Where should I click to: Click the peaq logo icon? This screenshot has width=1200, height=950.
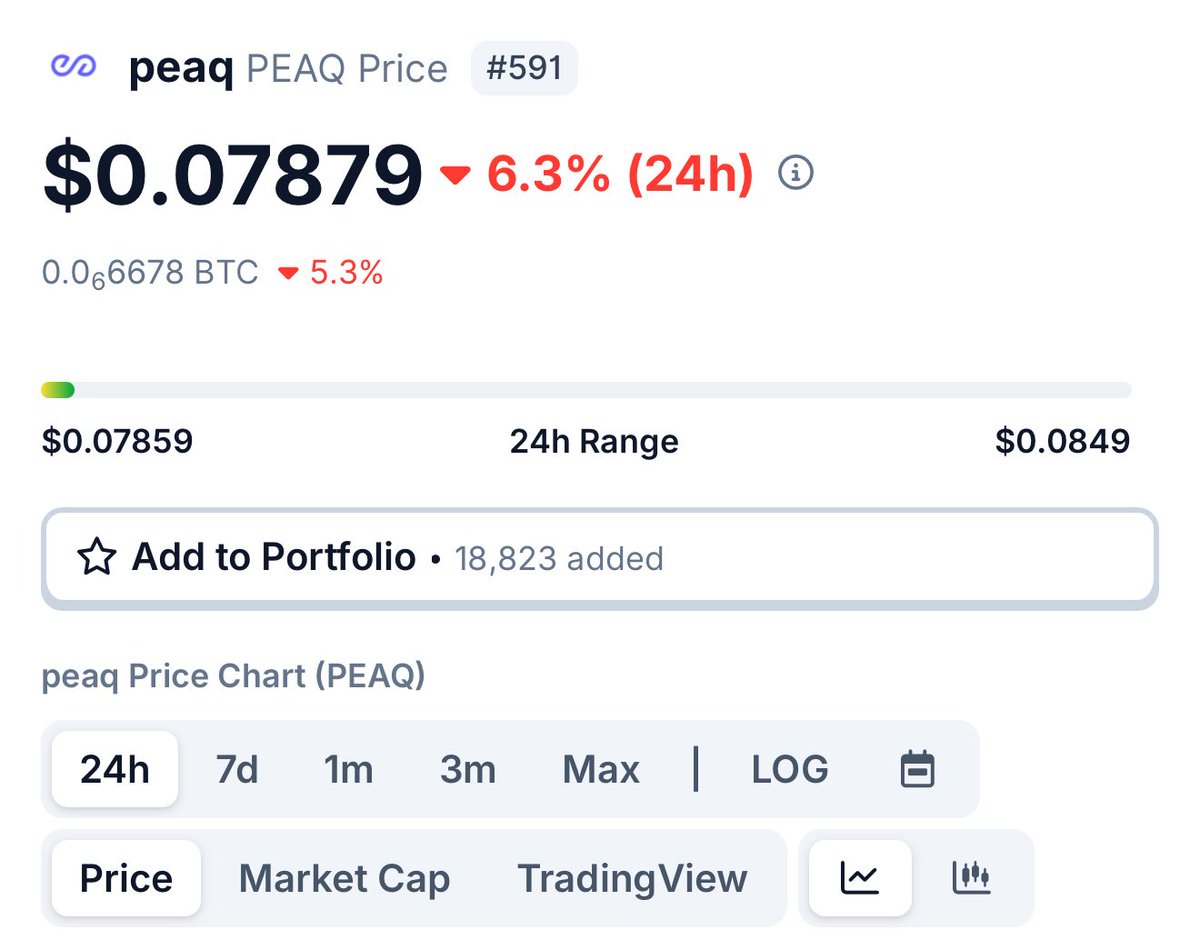pos(73,68)
